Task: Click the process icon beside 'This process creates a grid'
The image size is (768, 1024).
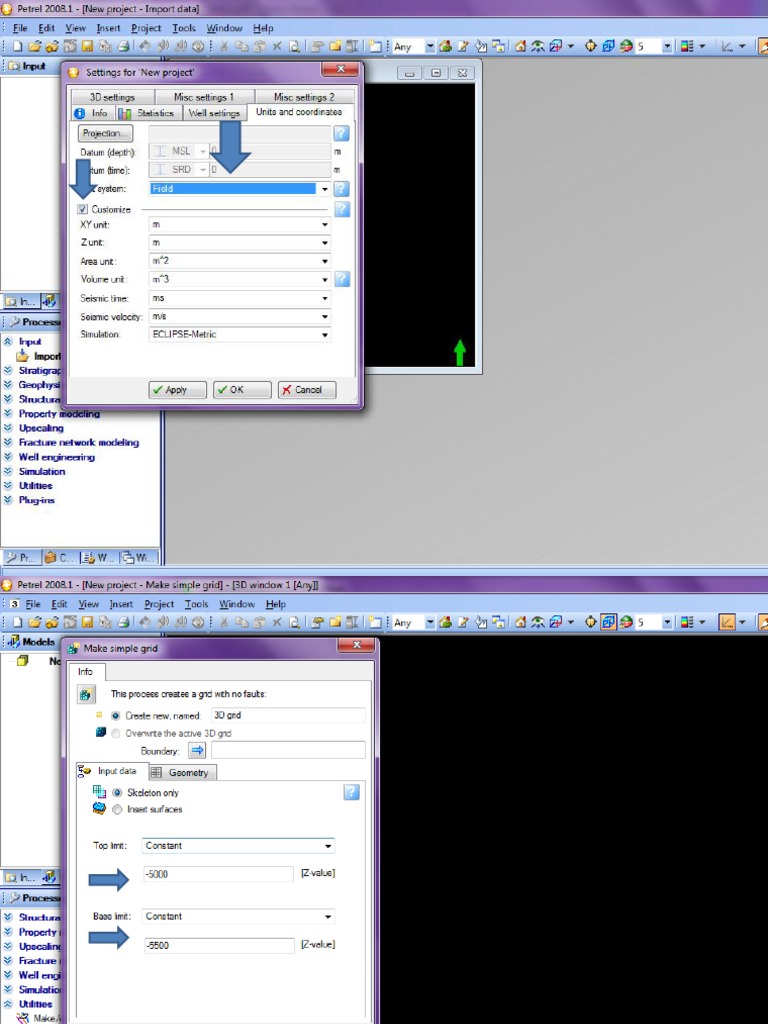Action: click(x=86, y=694)
